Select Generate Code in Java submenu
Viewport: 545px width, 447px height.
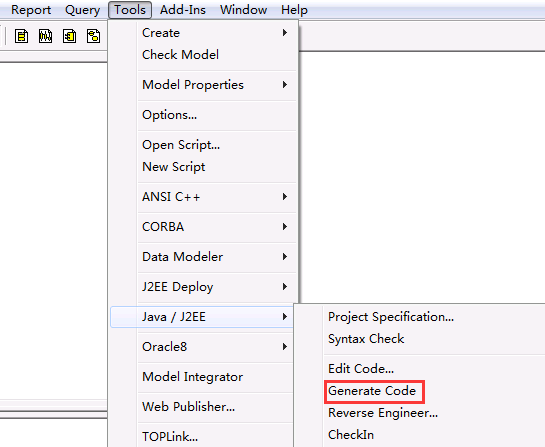[372, 391]
